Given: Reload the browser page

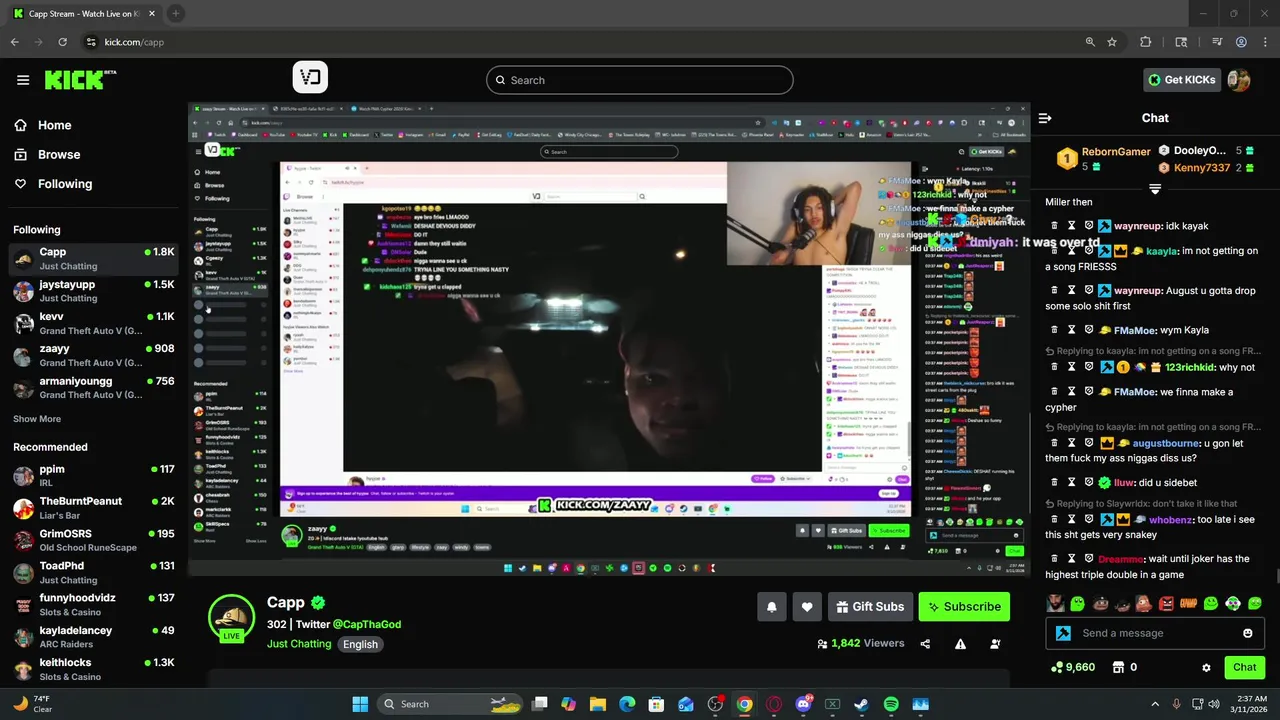Looking at the screenshot, I should (62, 42).
